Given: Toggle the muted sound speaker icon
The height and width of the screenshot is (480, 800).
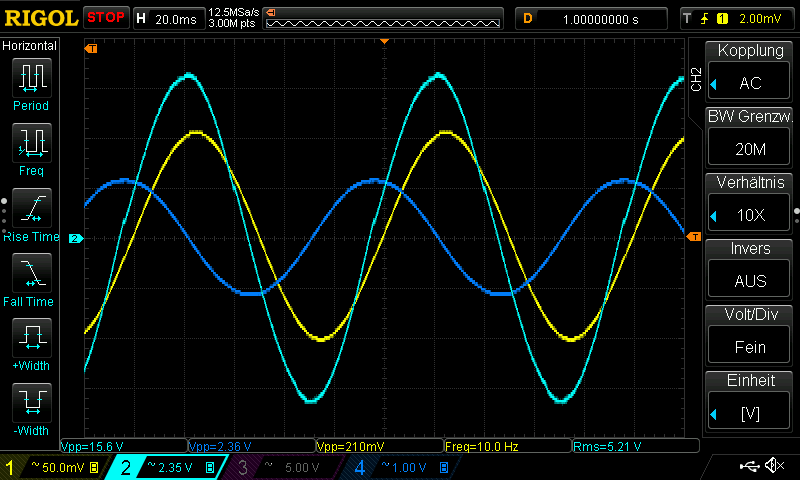Looking at the screenshot, I should pos(774,465).
